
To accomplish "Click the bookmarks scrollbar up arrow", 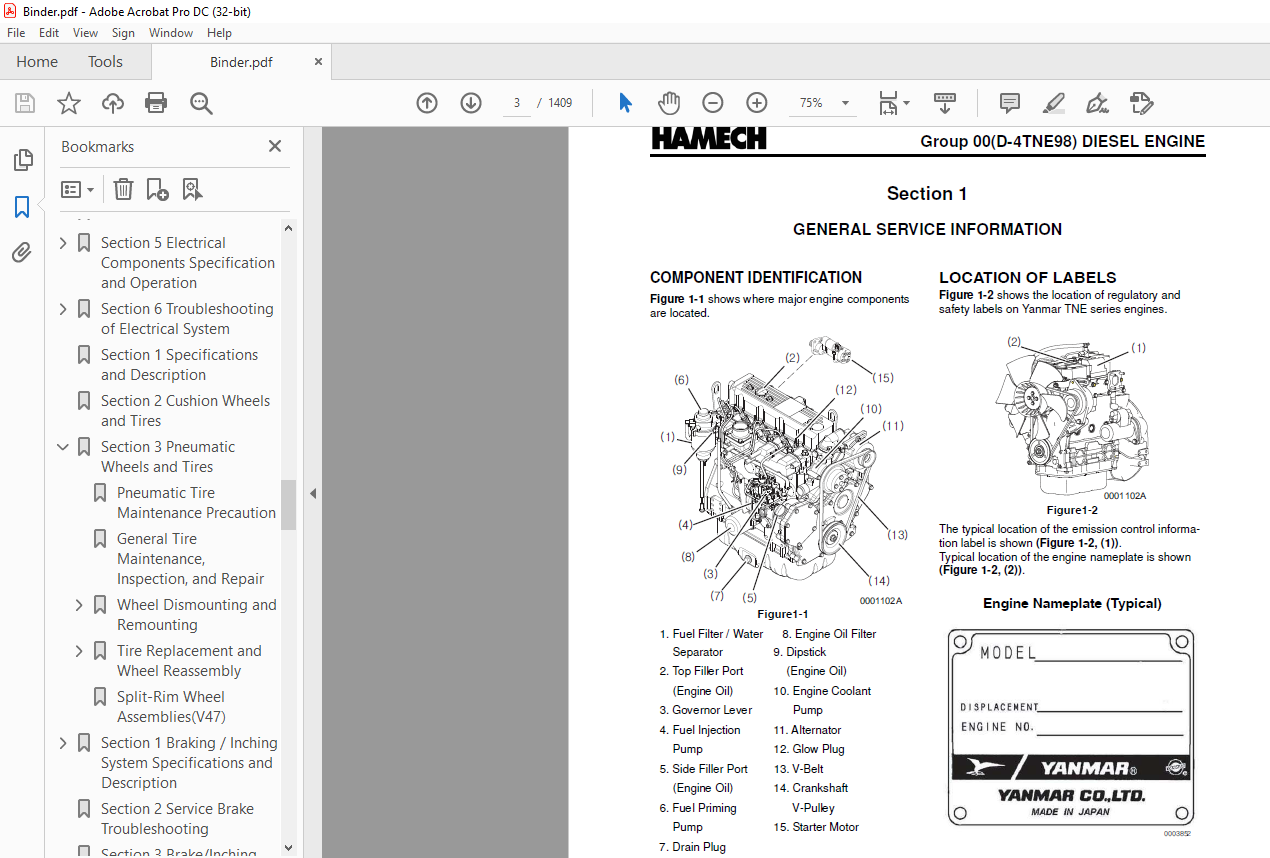I will [x=288, y=228].
